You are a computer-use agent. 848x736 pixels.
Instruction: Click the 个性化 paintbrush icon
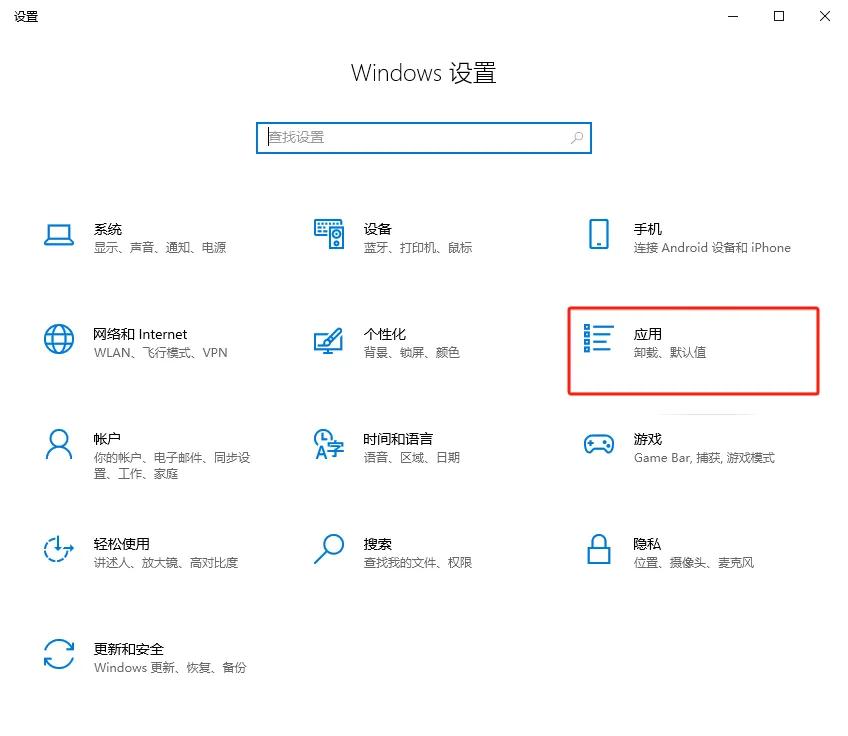[328, 341]
